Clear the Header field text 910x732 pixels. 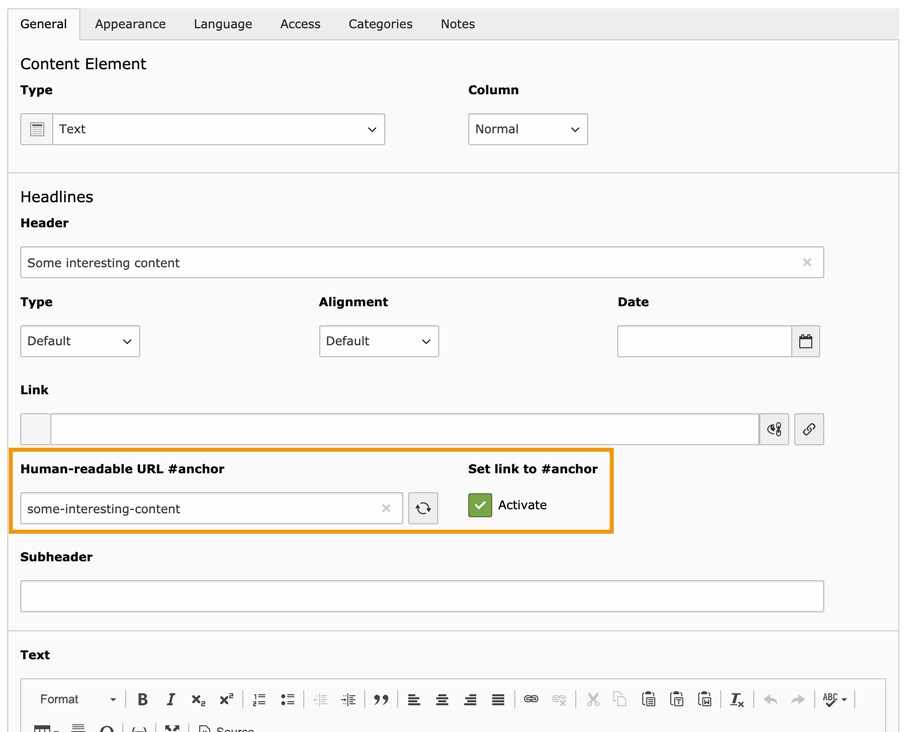click(x=807, y=262)
